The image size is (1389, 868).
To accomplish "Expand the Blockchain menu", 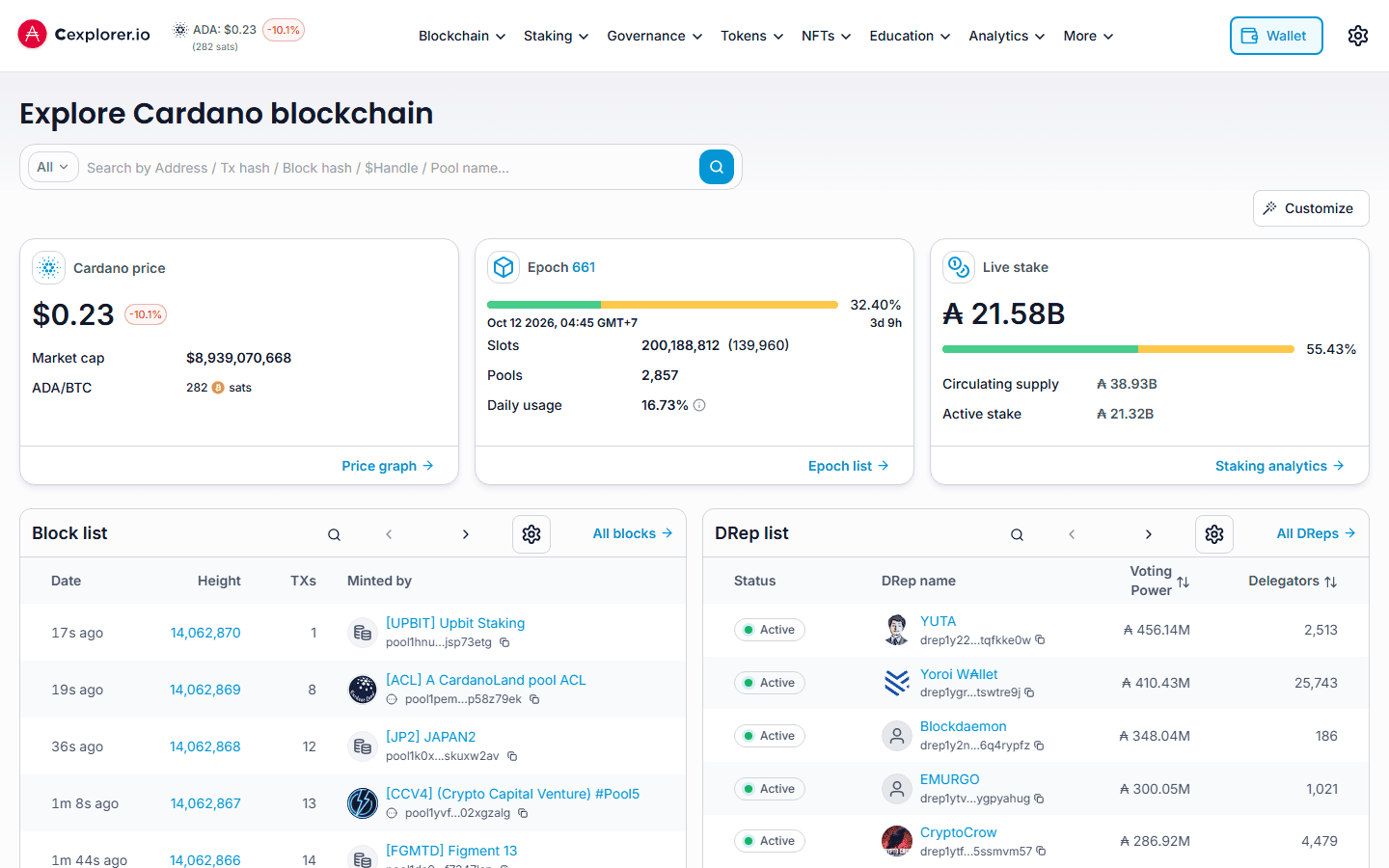I will pos(462,36).
